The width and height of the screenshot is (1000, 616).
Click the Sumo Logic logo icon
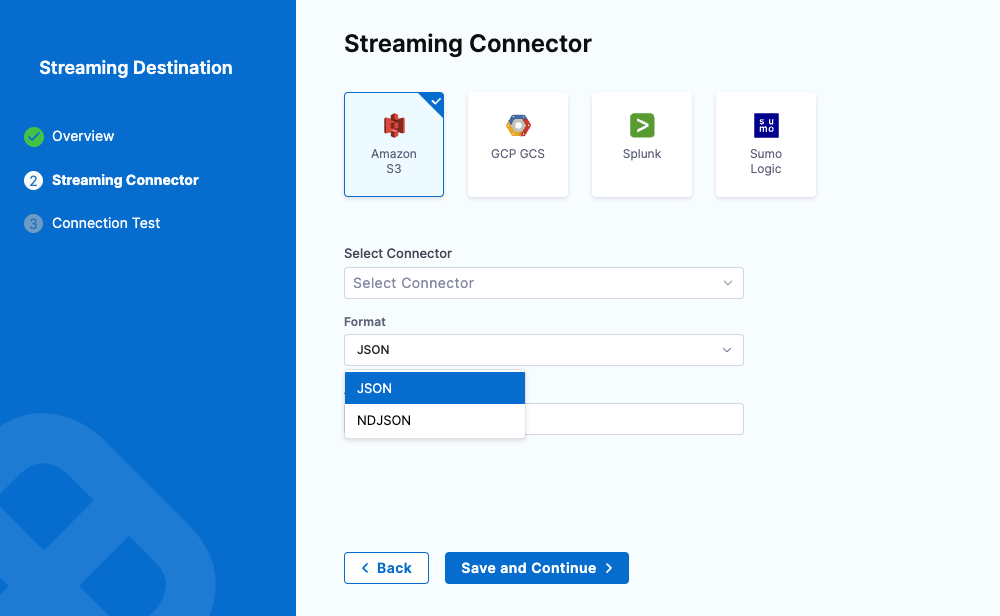[766, 125]
